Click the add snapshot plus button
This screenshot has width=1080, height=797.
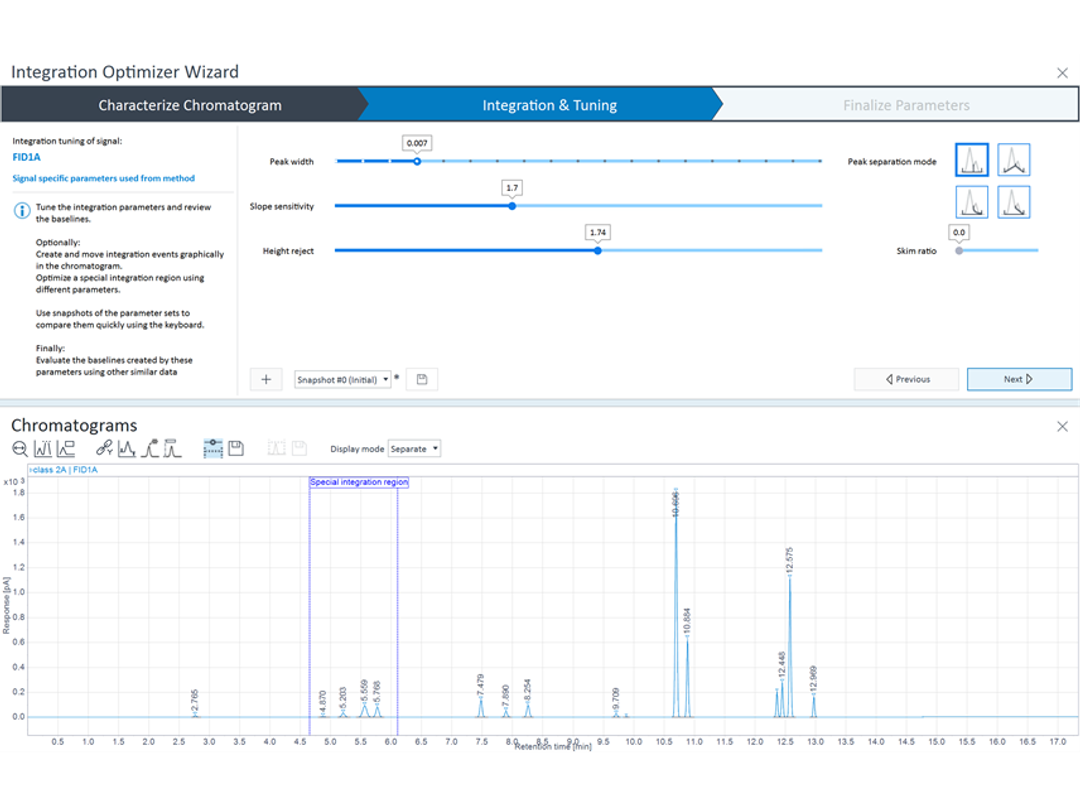point(265,379)
